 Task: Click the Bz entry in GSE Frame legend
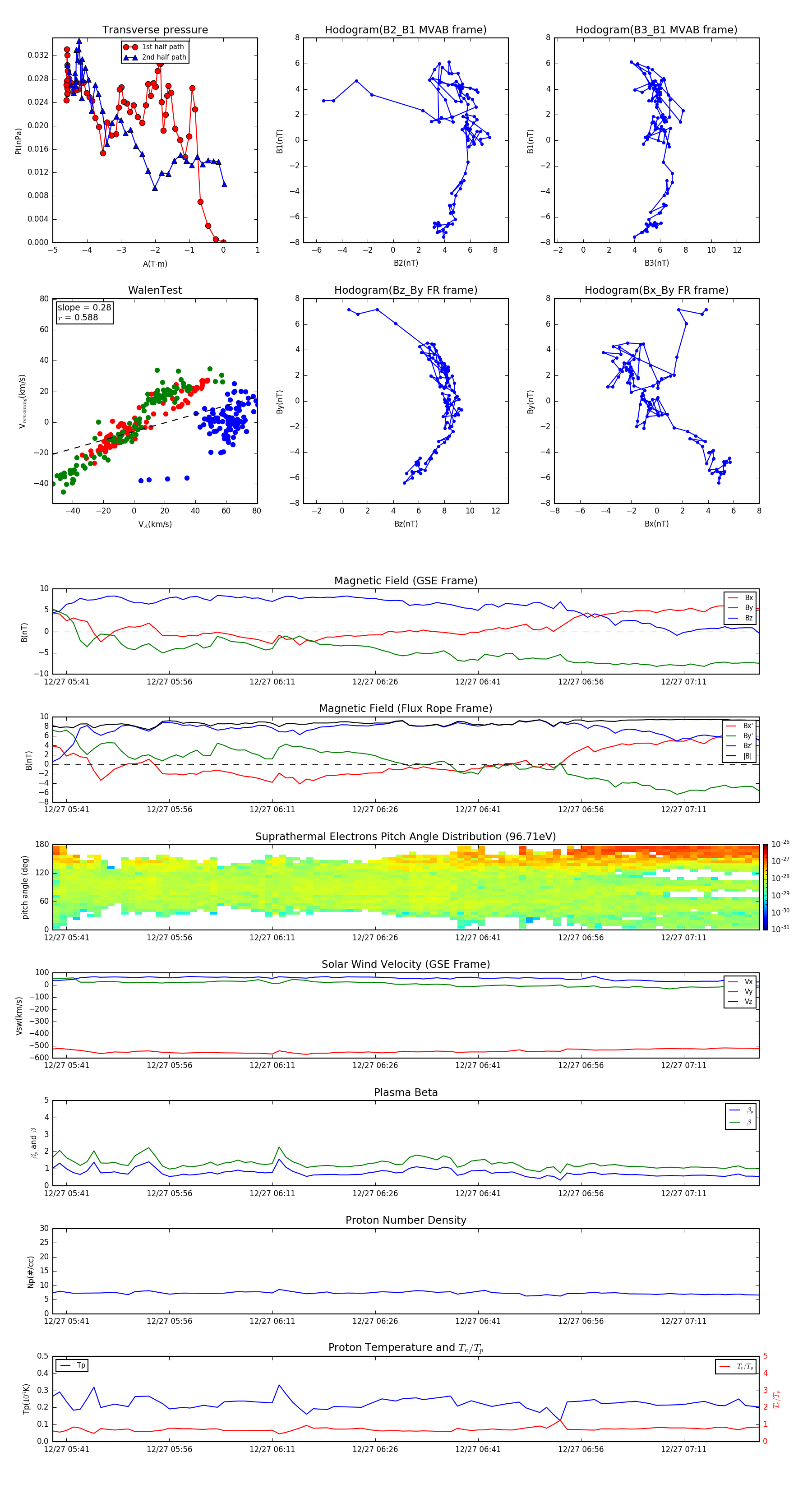740,618
